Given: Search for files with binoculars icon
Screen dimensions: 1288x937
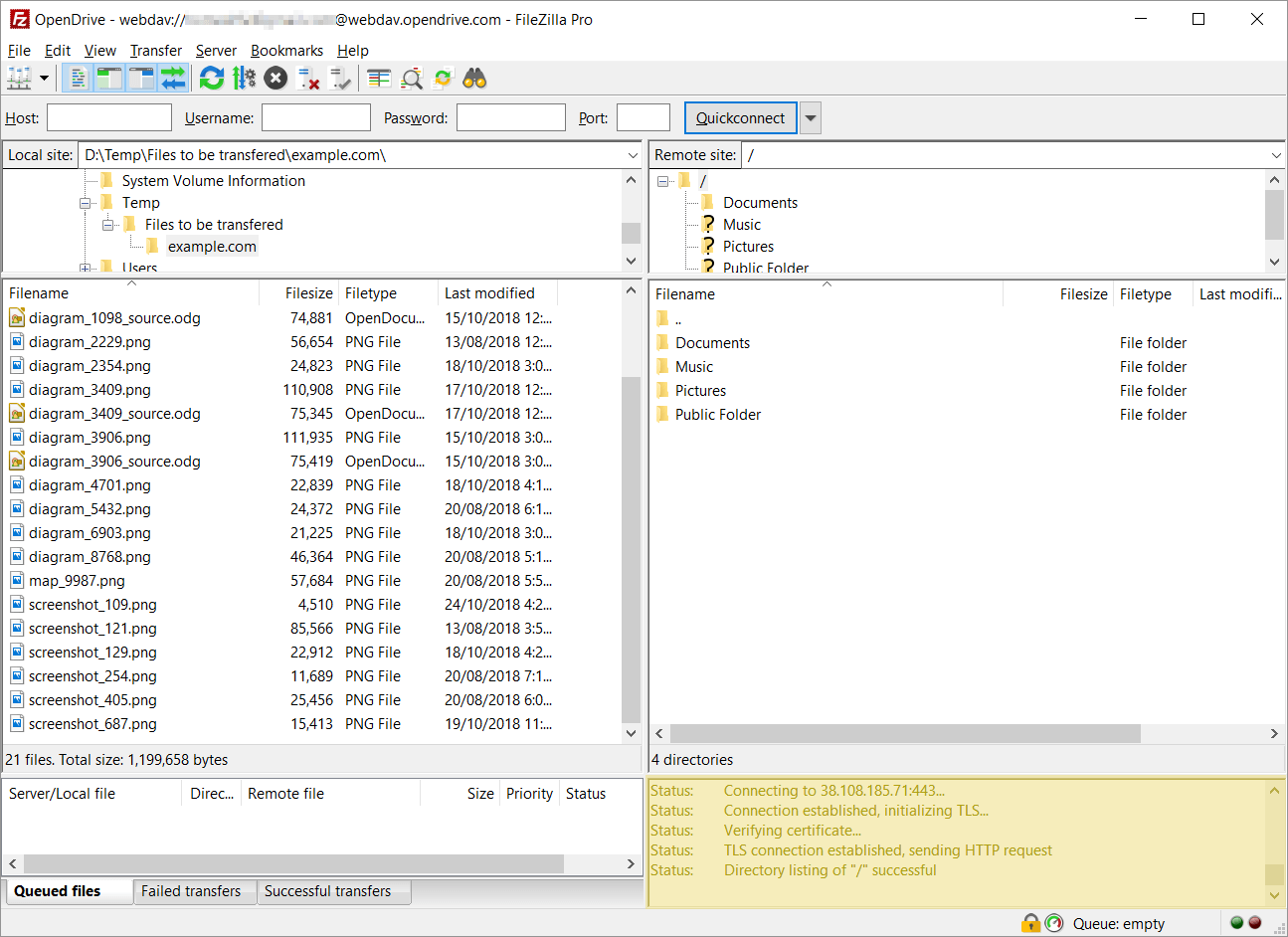Looking at the screenshot, I should [x=474, y=78].
